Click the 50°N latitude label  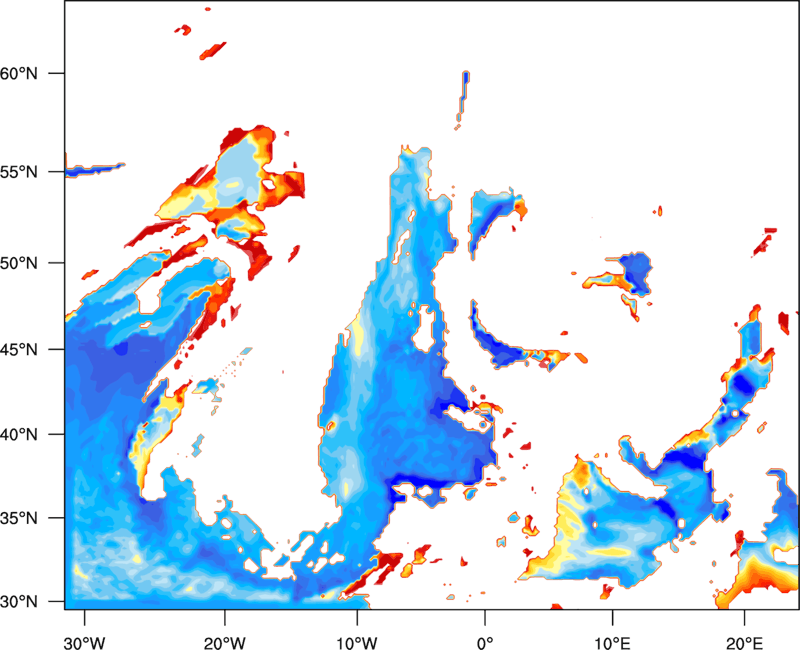tap(19, 264)
